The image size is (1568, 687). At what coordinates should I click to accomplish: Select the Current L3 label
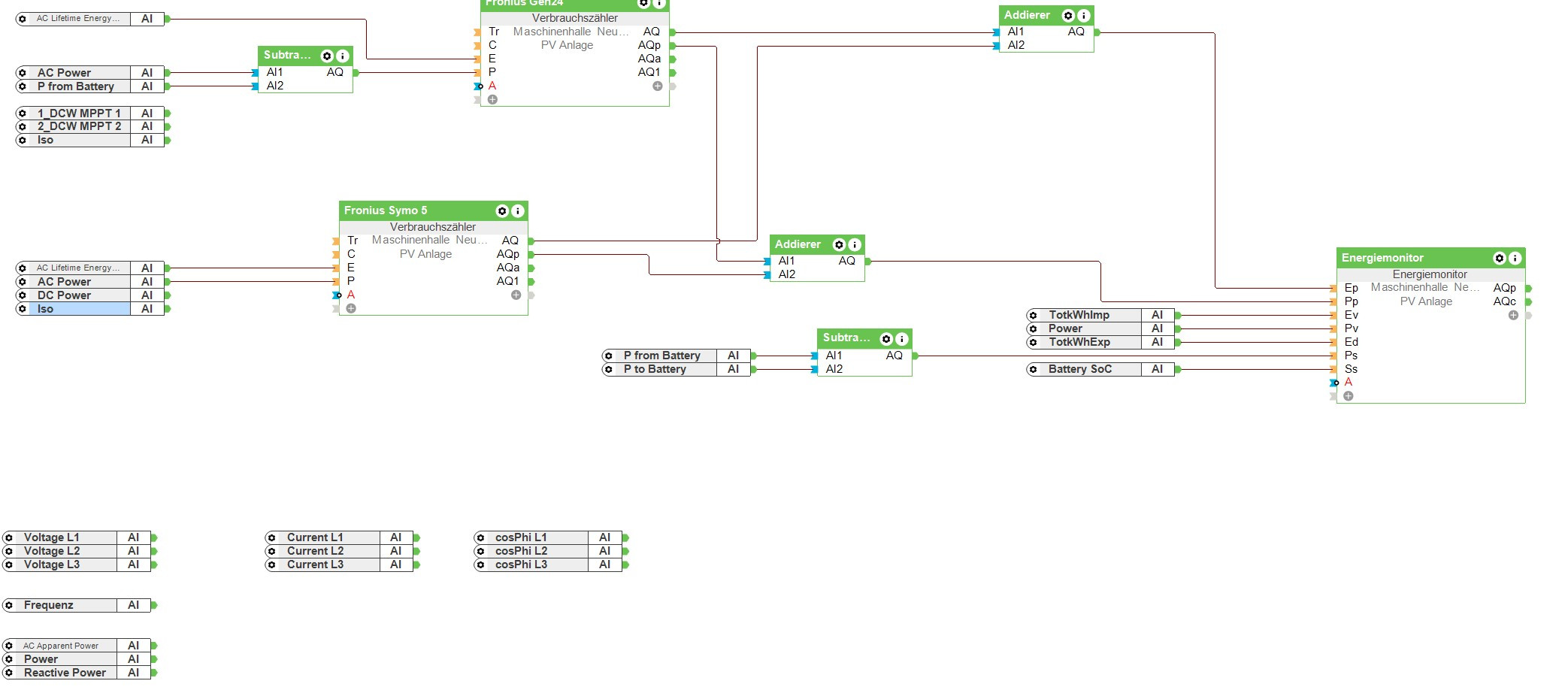click(315, 564)
